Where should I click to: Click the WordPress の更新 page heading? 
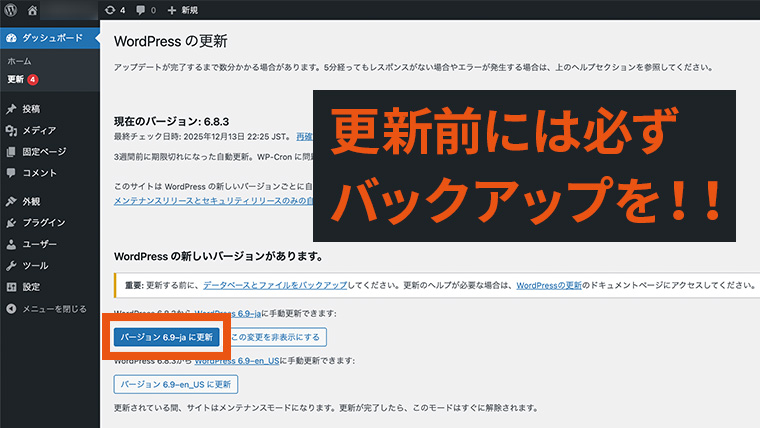click(171, 41)
